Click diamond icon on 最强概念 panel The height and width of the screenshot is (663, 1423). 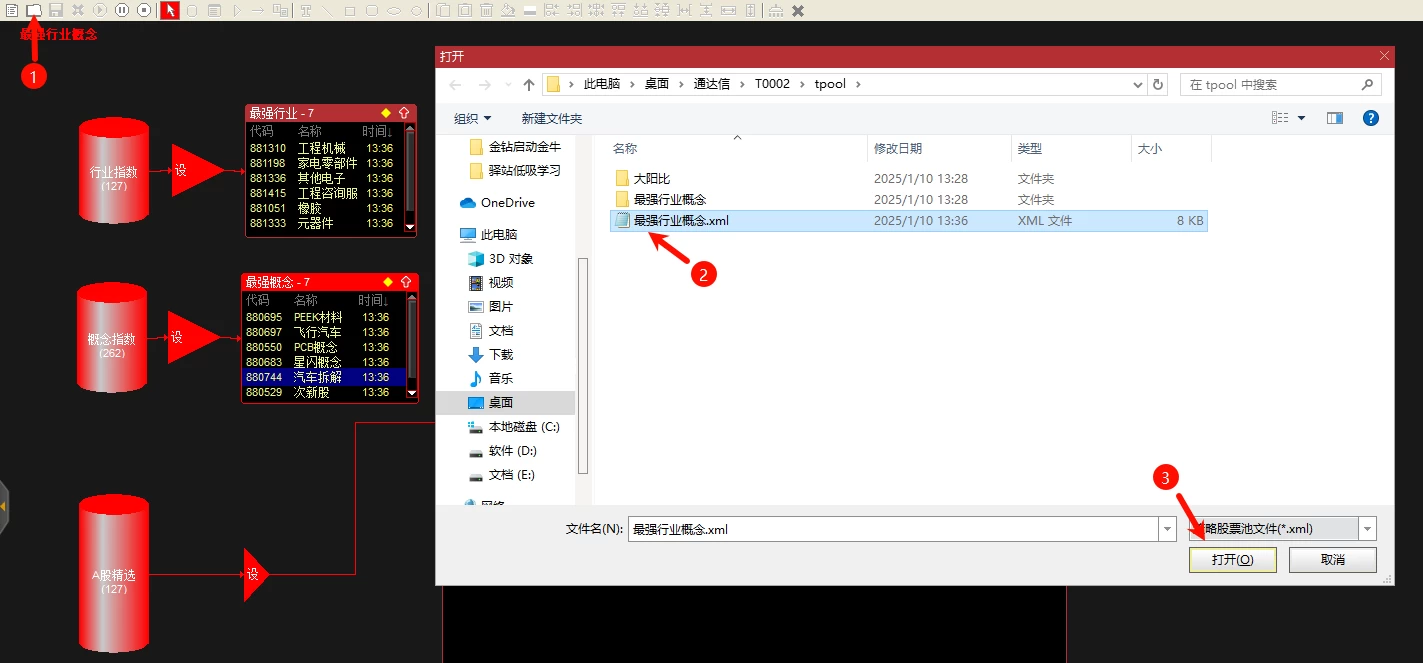click(388, 282)
